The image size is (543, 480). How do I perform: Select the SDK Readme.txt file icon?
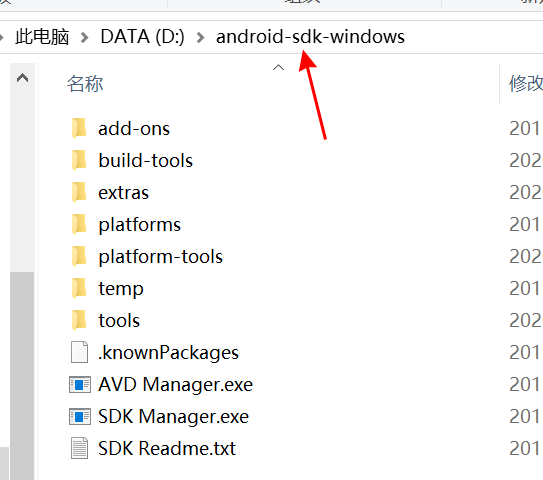pyautogui.click(x=80, y=448)
